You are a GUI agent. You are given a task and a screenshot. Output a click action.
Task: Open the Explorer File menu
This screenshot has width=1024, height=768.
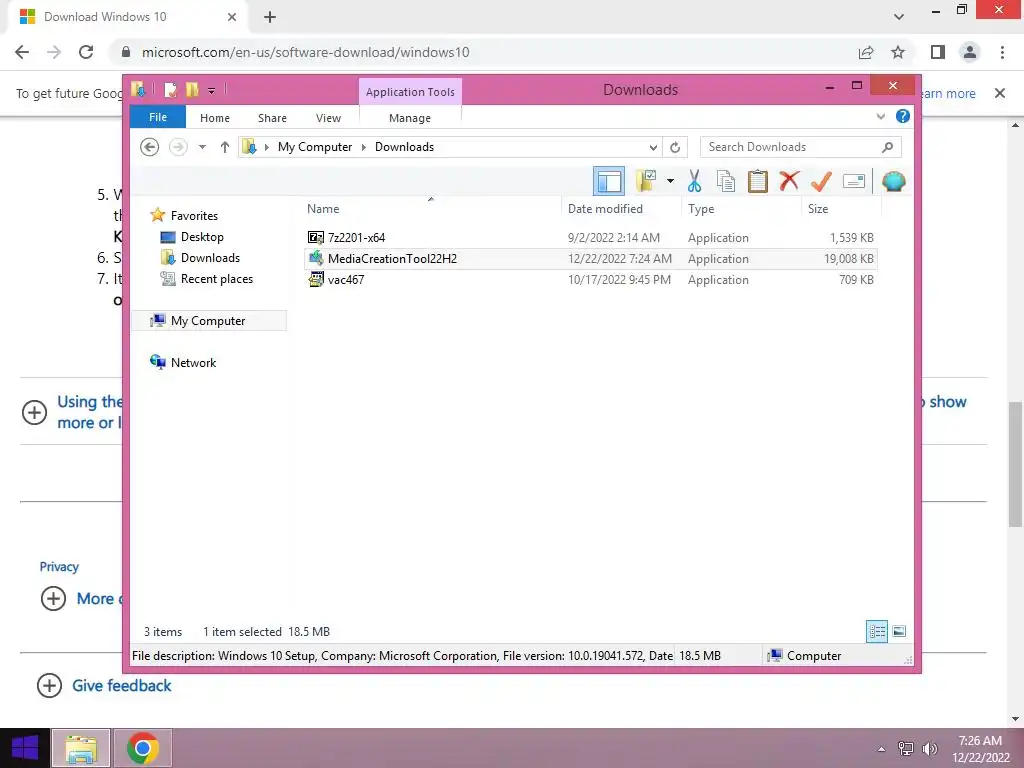tap(158, 117)
